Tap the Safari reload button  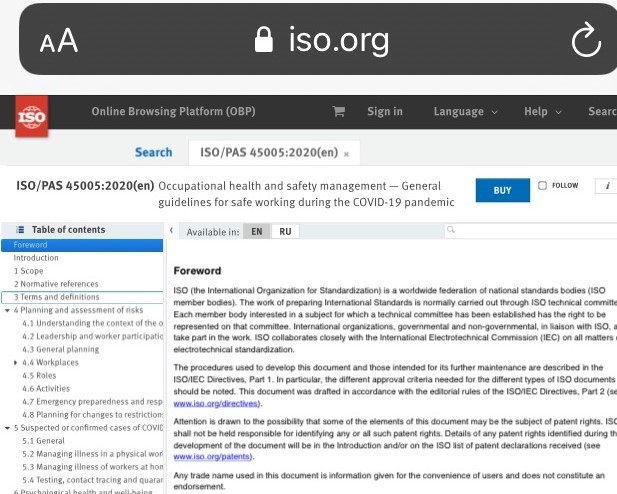click(x=583, y=40)
